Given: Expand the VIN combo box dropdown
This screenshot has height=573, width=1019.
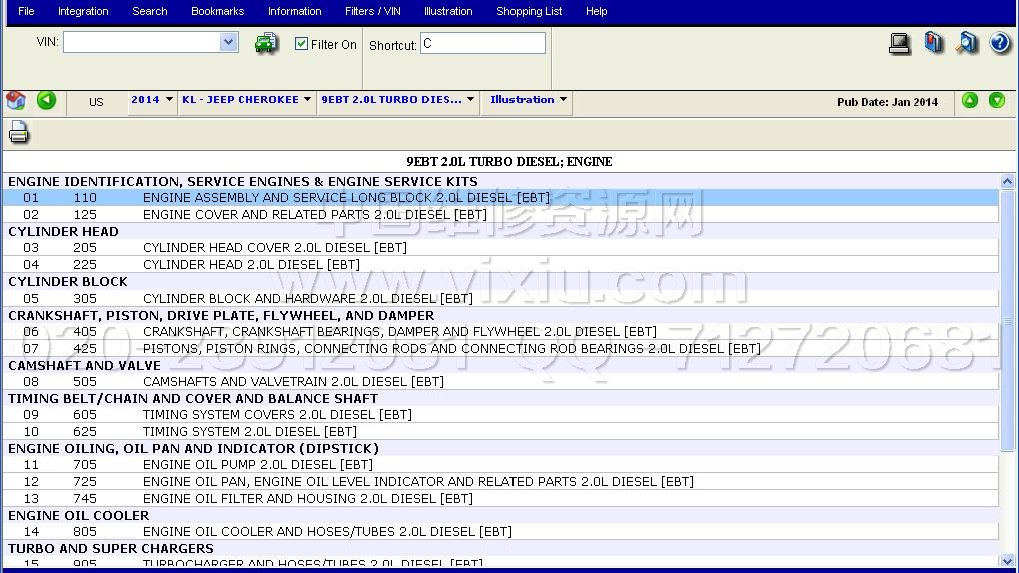Looking at the screenshot, I should pos(229,42).
